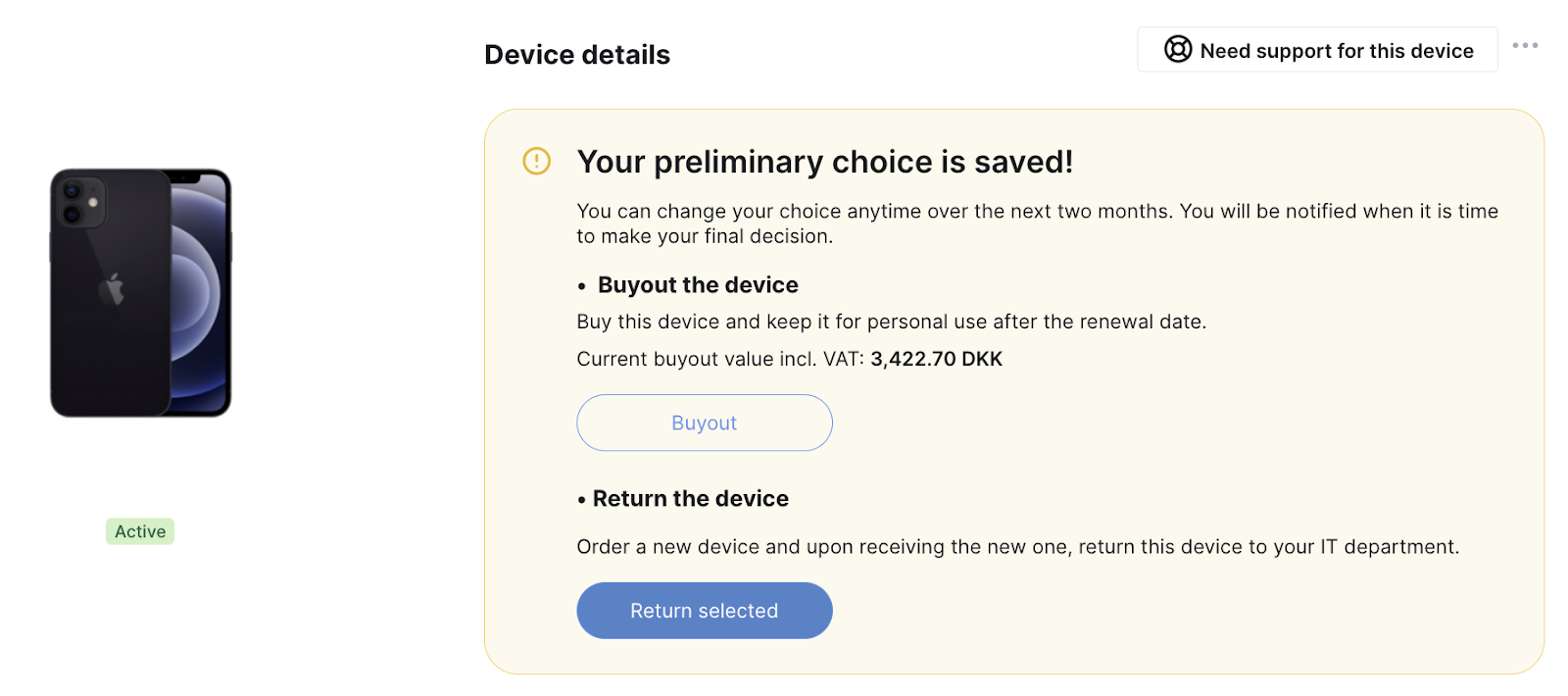Image resolution: width=1568 pixels, height=696 pixels.
Task: Click the lifebuoy support icon
Action: 1177,49
